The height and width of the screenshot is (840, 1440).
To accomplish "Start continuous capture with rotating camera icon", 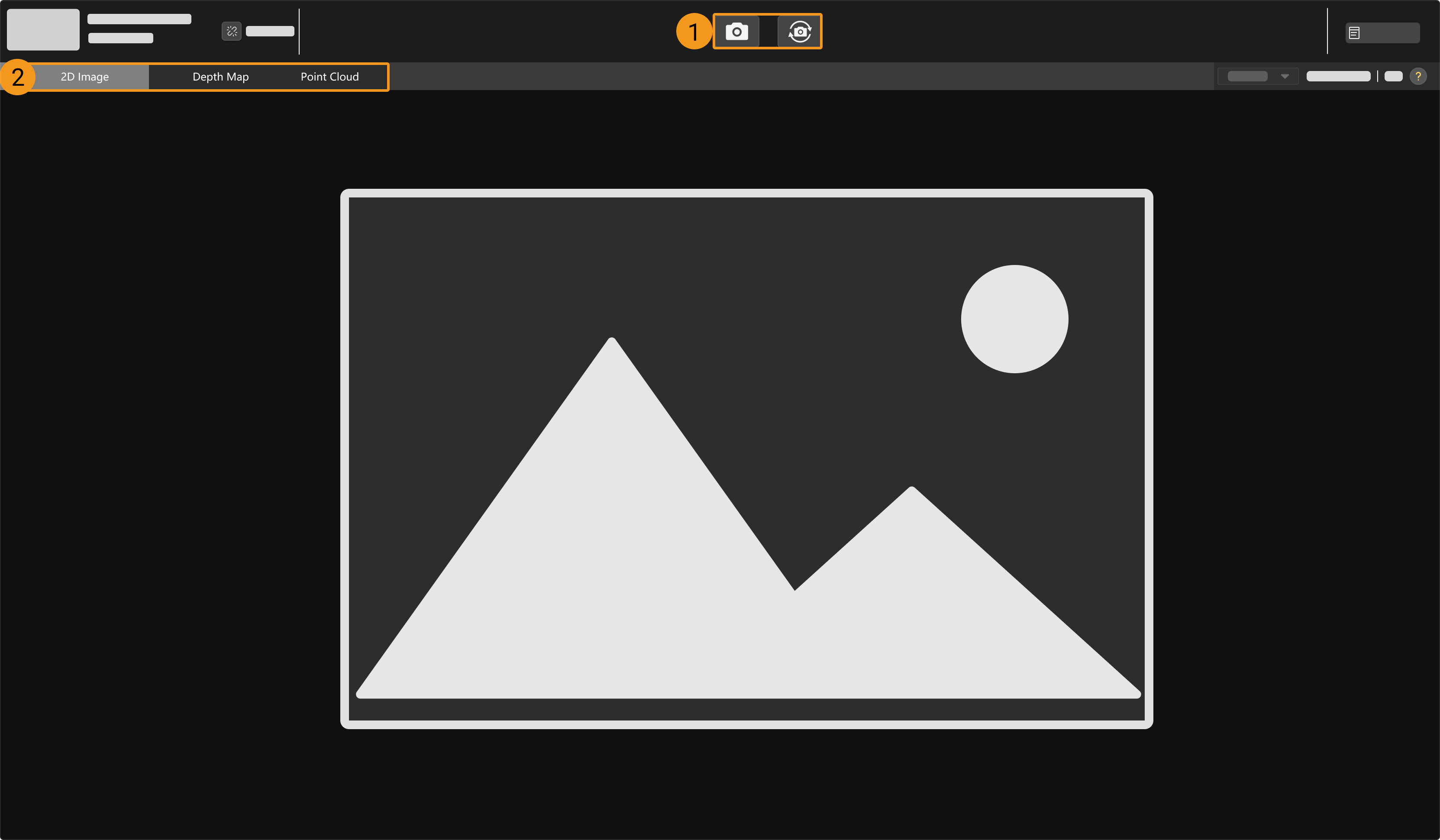I will [x=799, y=32].
